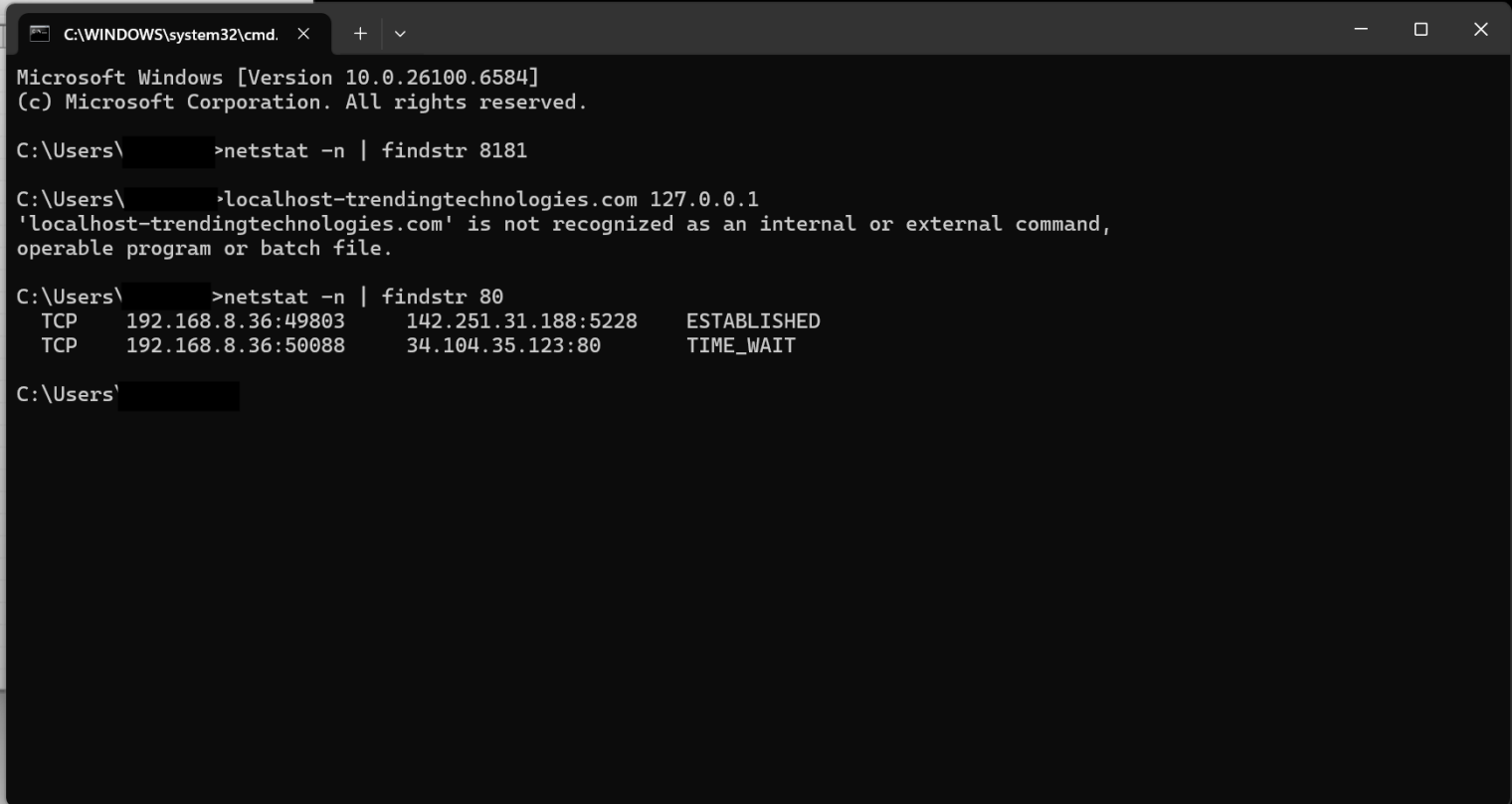The height and width of the screenshot is (804, 1512).
Task: Click the Microsoft Corporation copyright line
Action: tap(301, 102)
